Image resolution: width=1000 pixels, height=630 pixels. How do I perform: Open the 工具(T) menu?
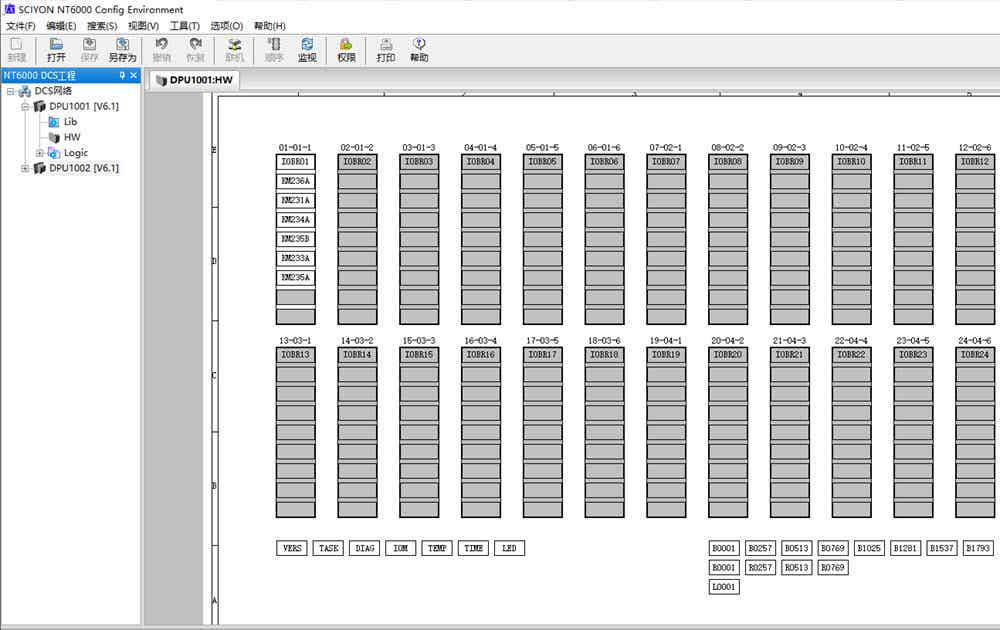[185, 26]
